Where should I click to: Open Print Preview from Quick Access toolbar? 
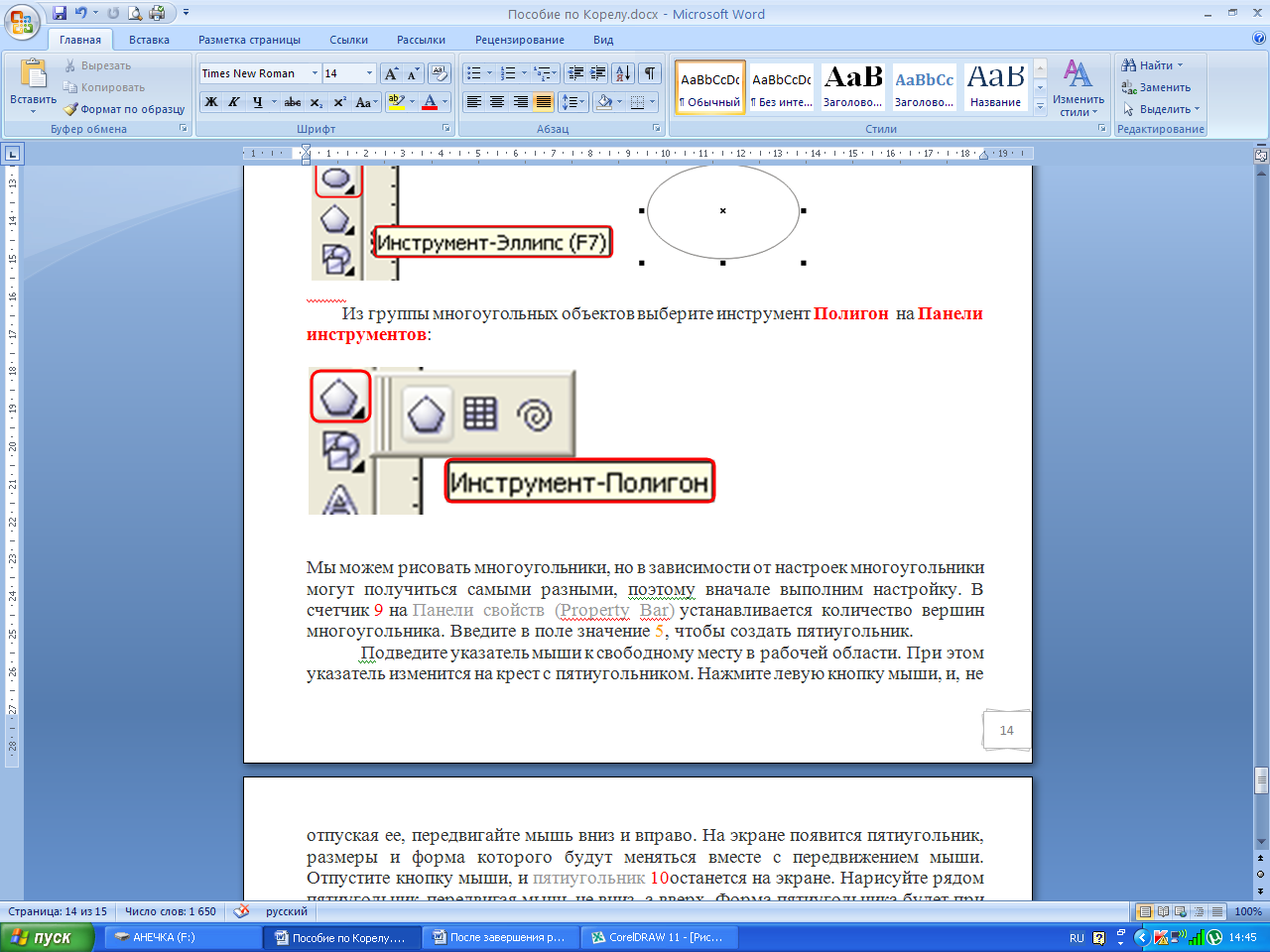pos(135,13)
